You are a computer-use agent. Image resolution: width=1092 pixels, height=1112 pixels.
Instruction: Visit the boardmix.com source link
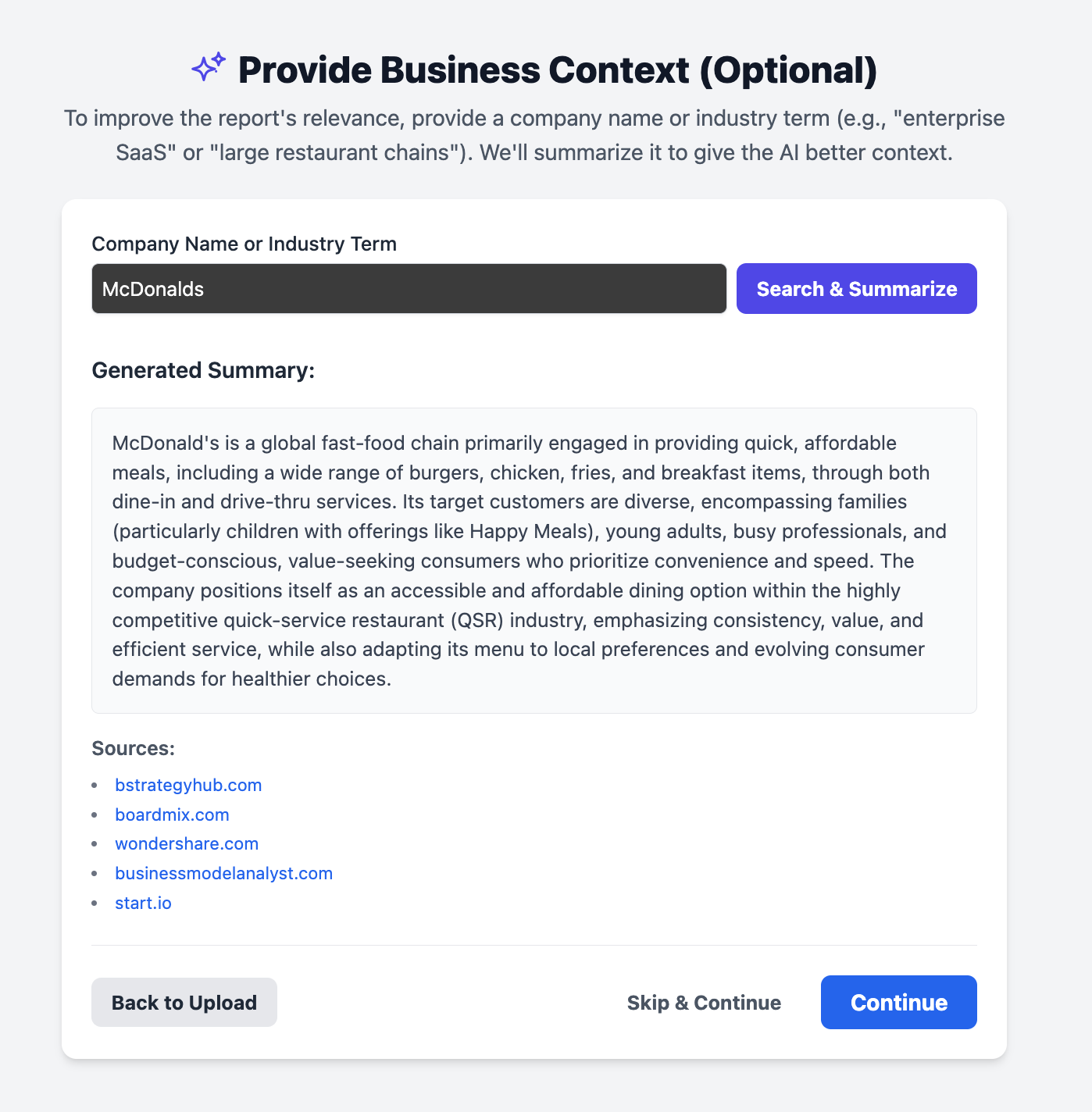pyautogui.click(x=172, y=814)
